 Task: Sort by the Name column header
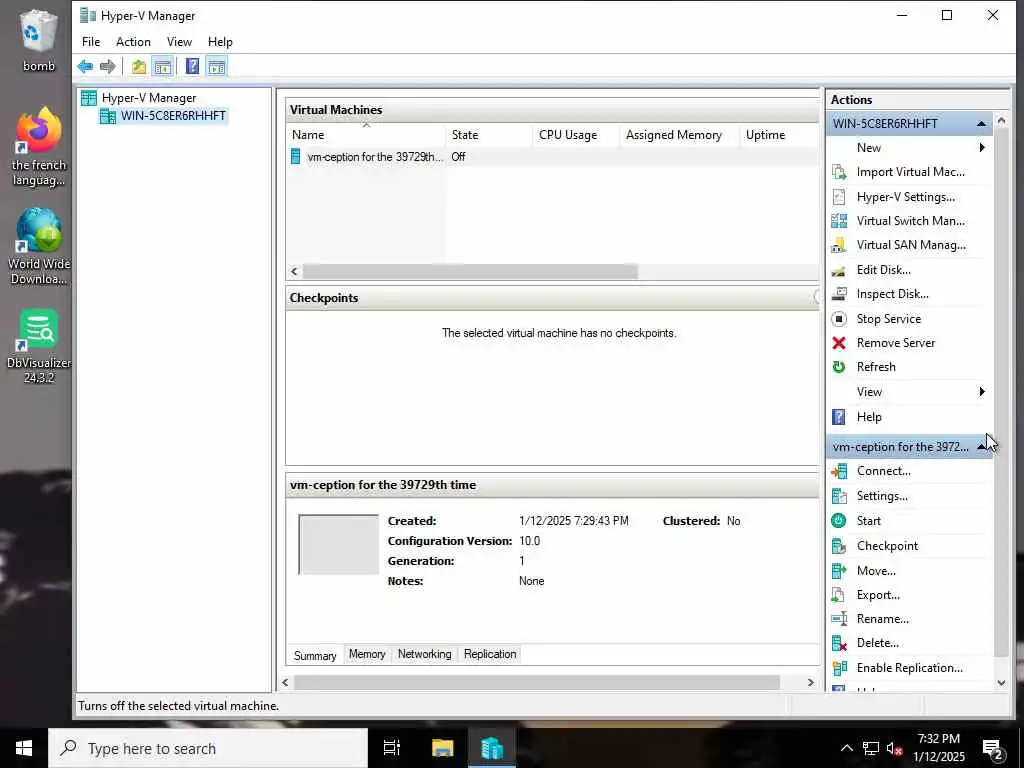(366, 135)
